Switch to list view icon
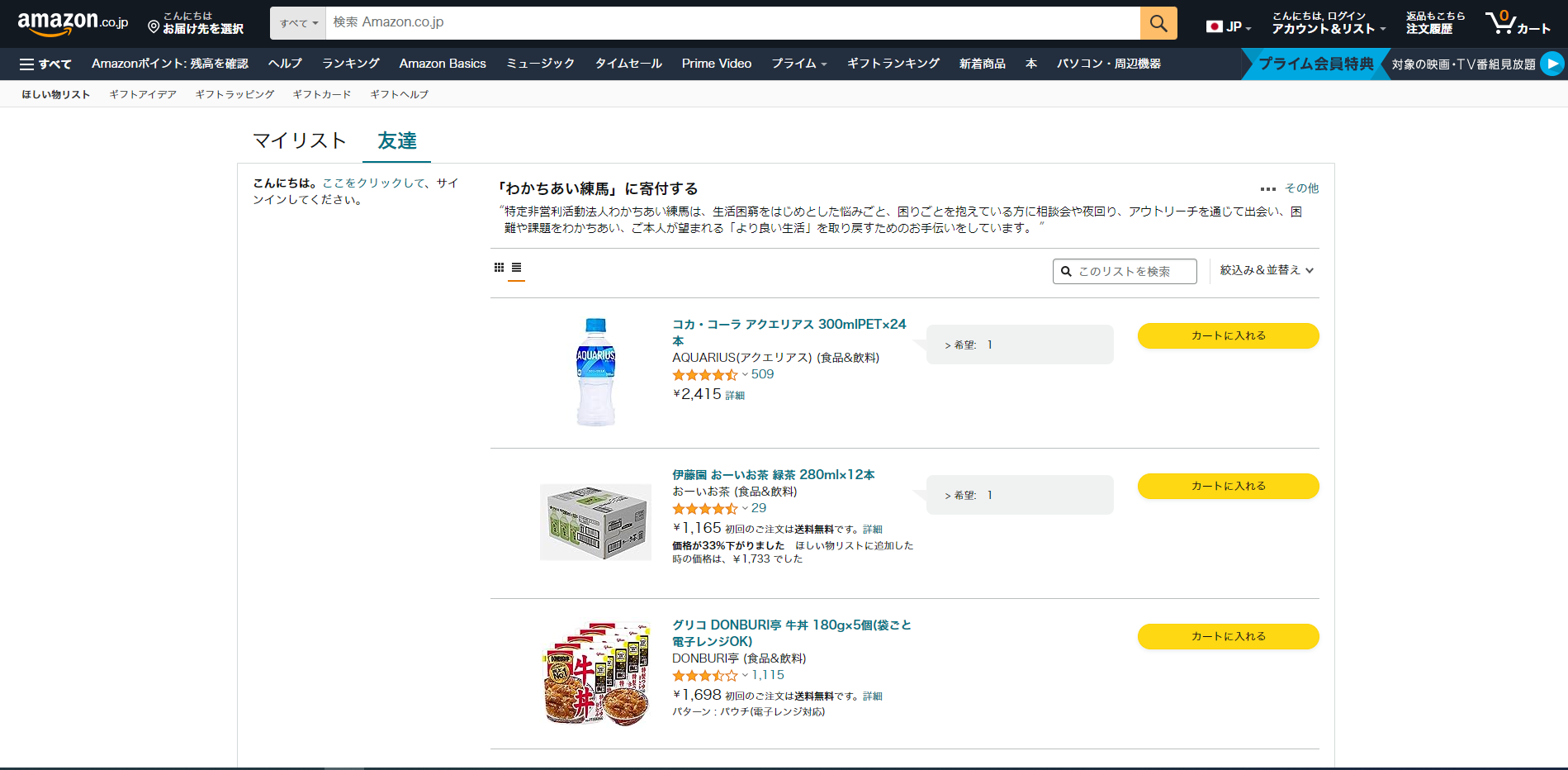This screenshot has width=1568, height=770. (516, 268)
